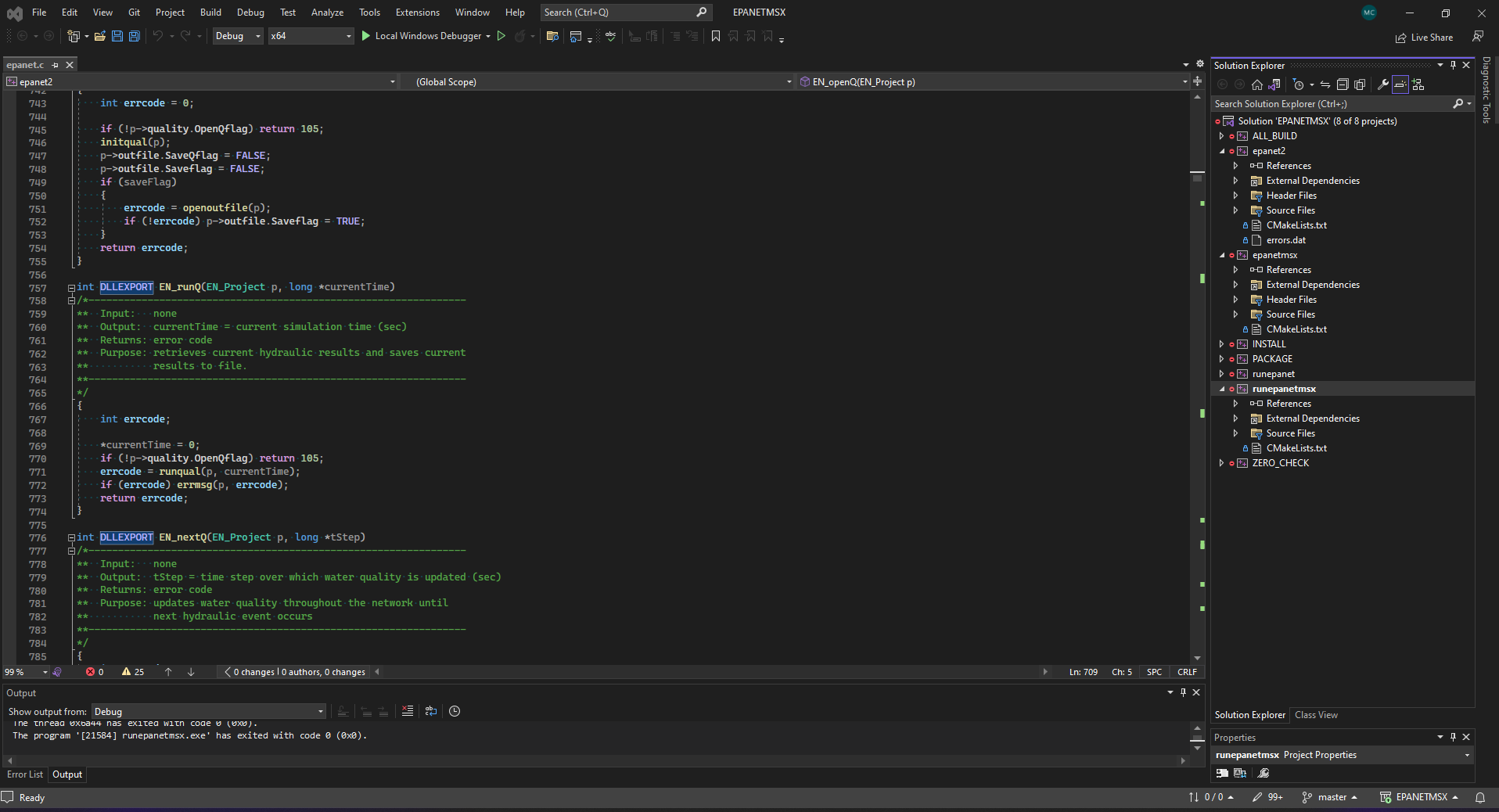Open the x64 platform dropdown

[311, 36]
